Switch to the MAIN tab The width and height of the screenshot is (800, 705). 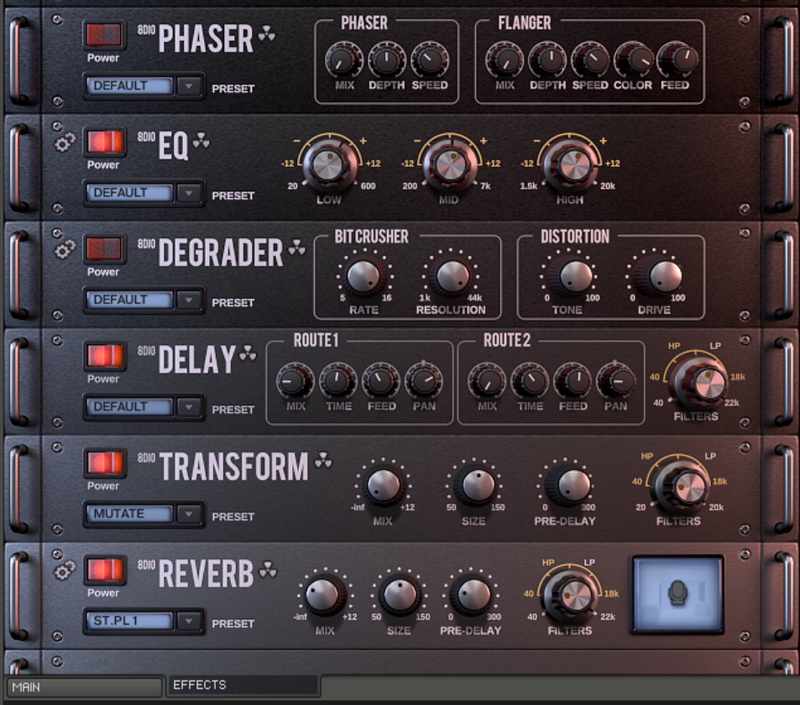84,687
